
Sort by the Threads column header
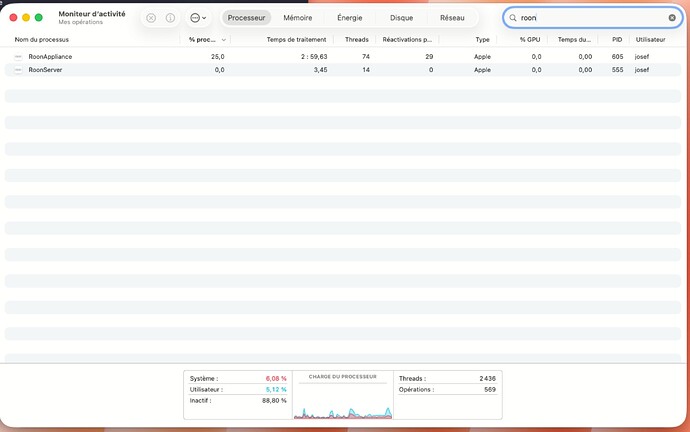(356, 40)
